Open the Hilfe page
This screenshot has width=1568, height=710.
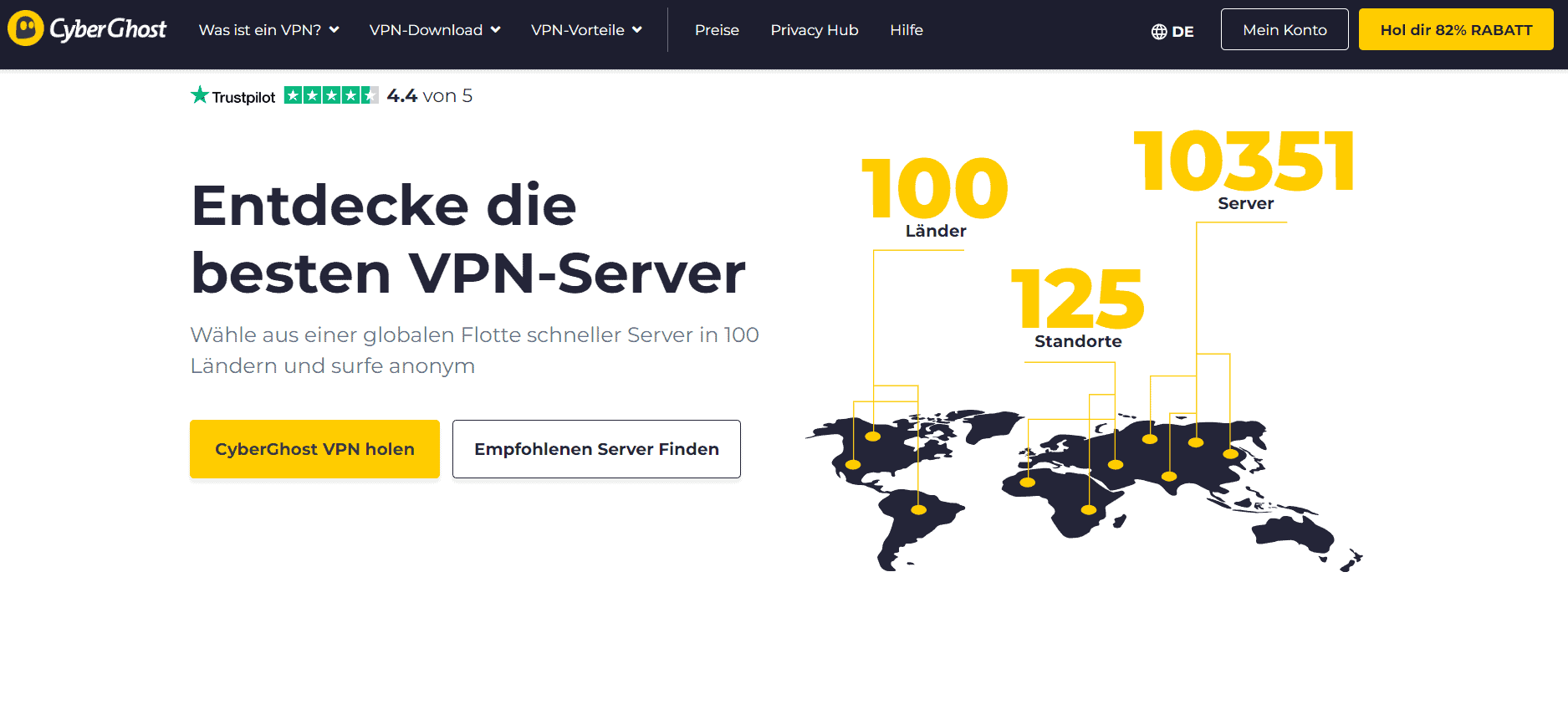(907, 30)
